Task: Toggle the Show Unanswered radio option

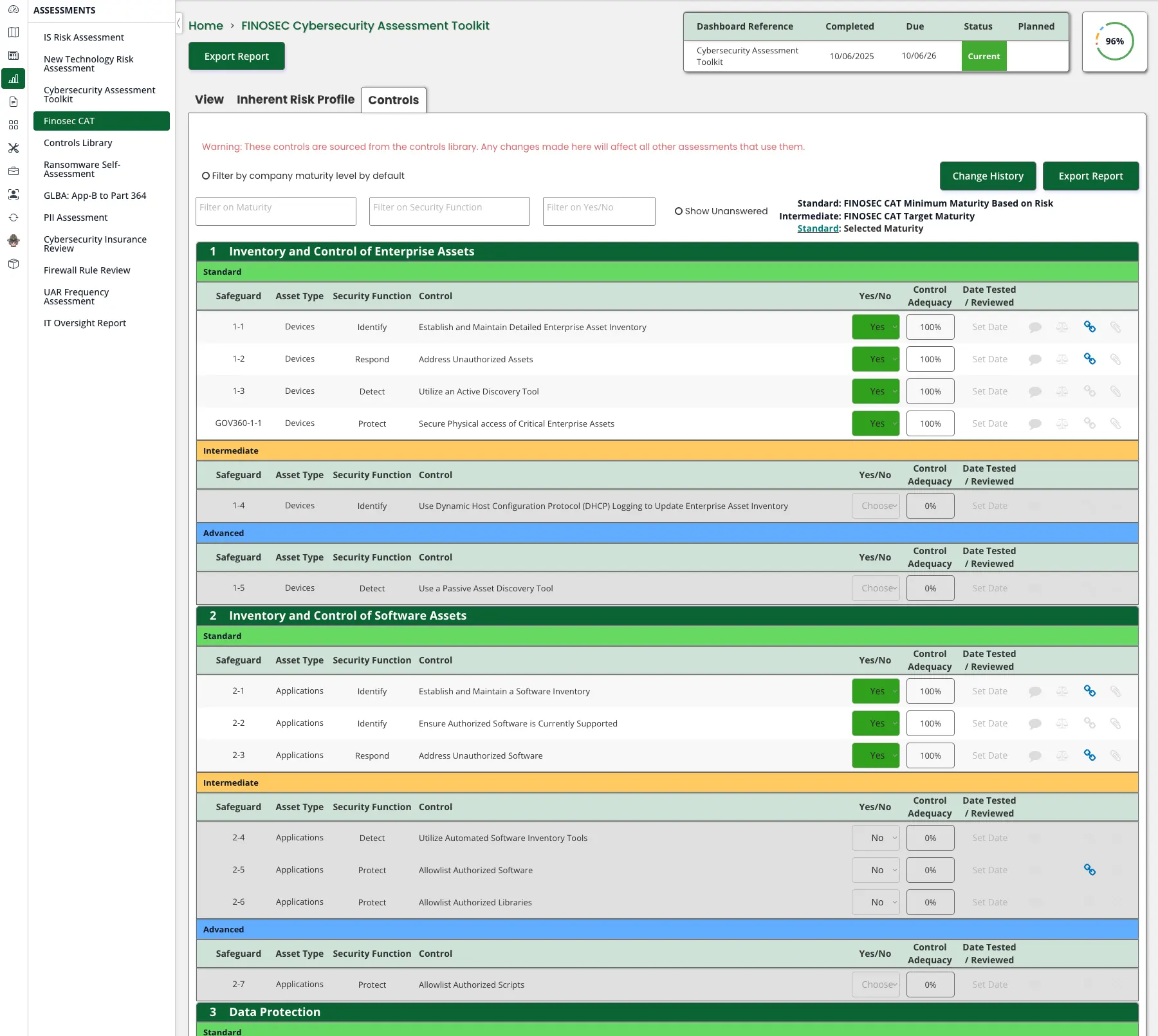Action: click(679, 211)
